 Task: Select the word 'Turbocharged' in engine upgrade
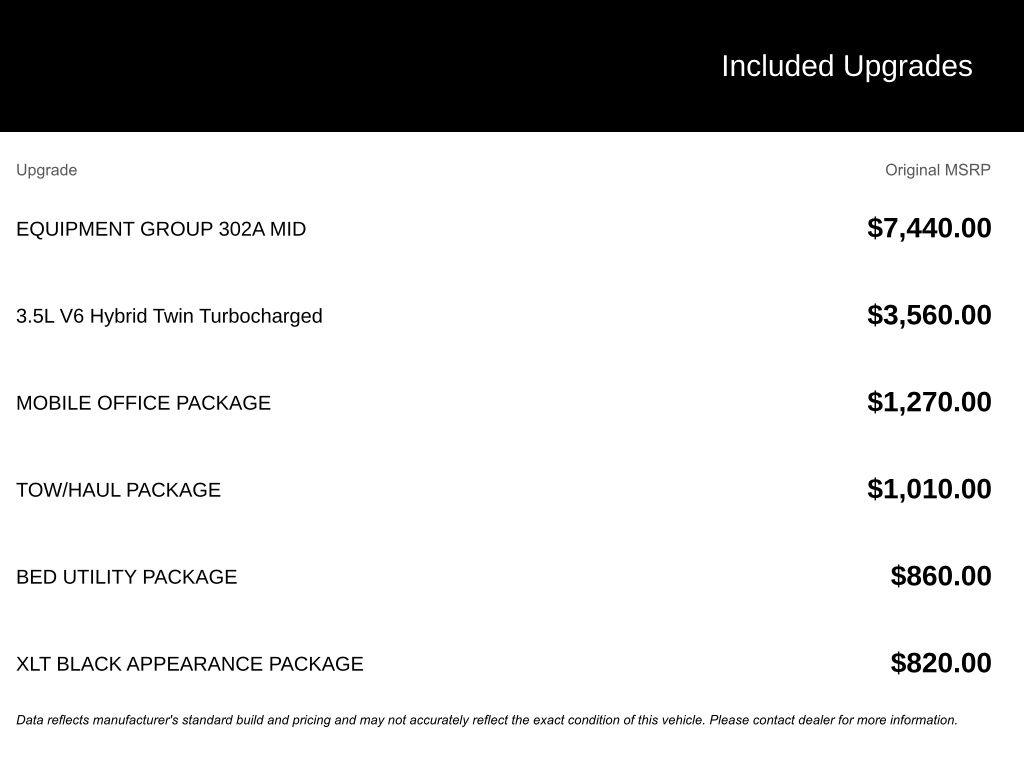point(261,316)
